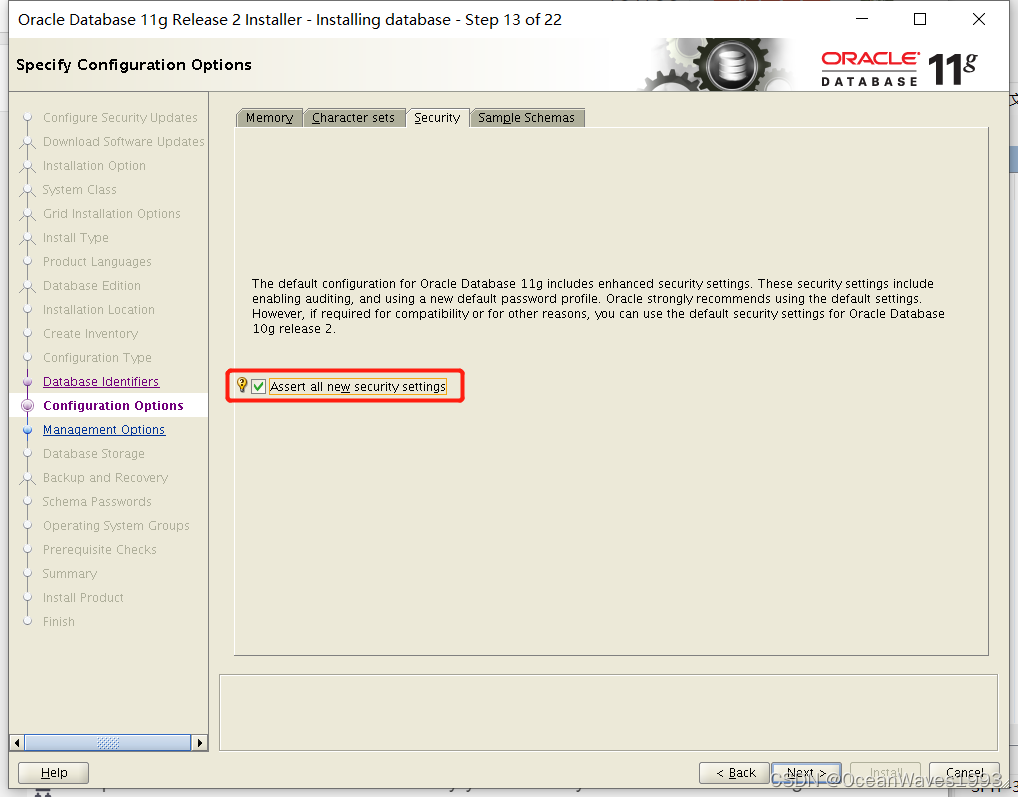1018x797 pixels.
Task: Click the Help button
Action: point(53,772)
